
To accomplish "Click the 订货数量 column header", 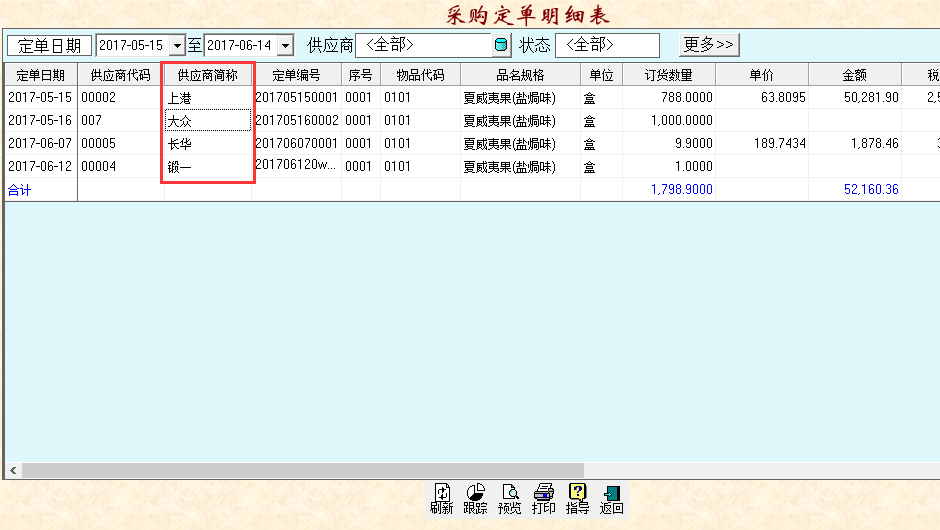I will coord(668,75).
